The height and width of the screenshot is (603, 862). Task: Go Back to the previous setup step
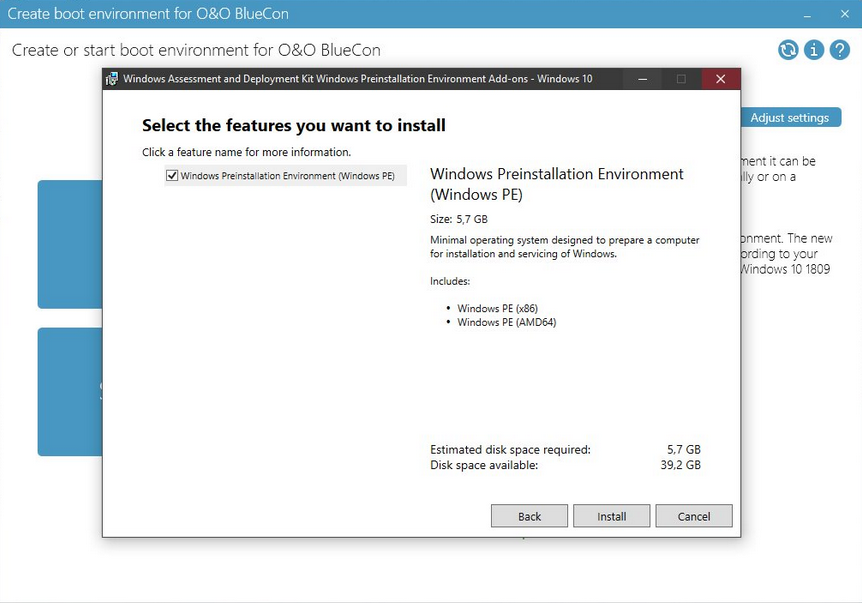tap(529, 516)
